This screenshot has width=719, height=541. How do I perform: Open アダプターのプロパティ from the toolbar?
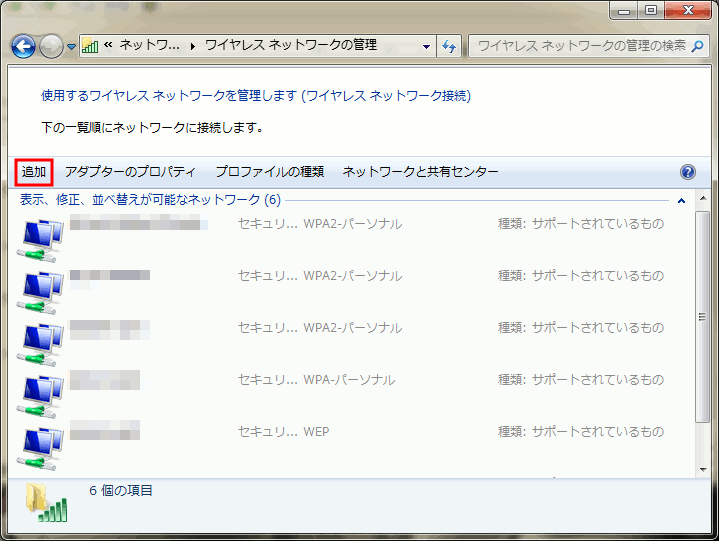[130, 172]
